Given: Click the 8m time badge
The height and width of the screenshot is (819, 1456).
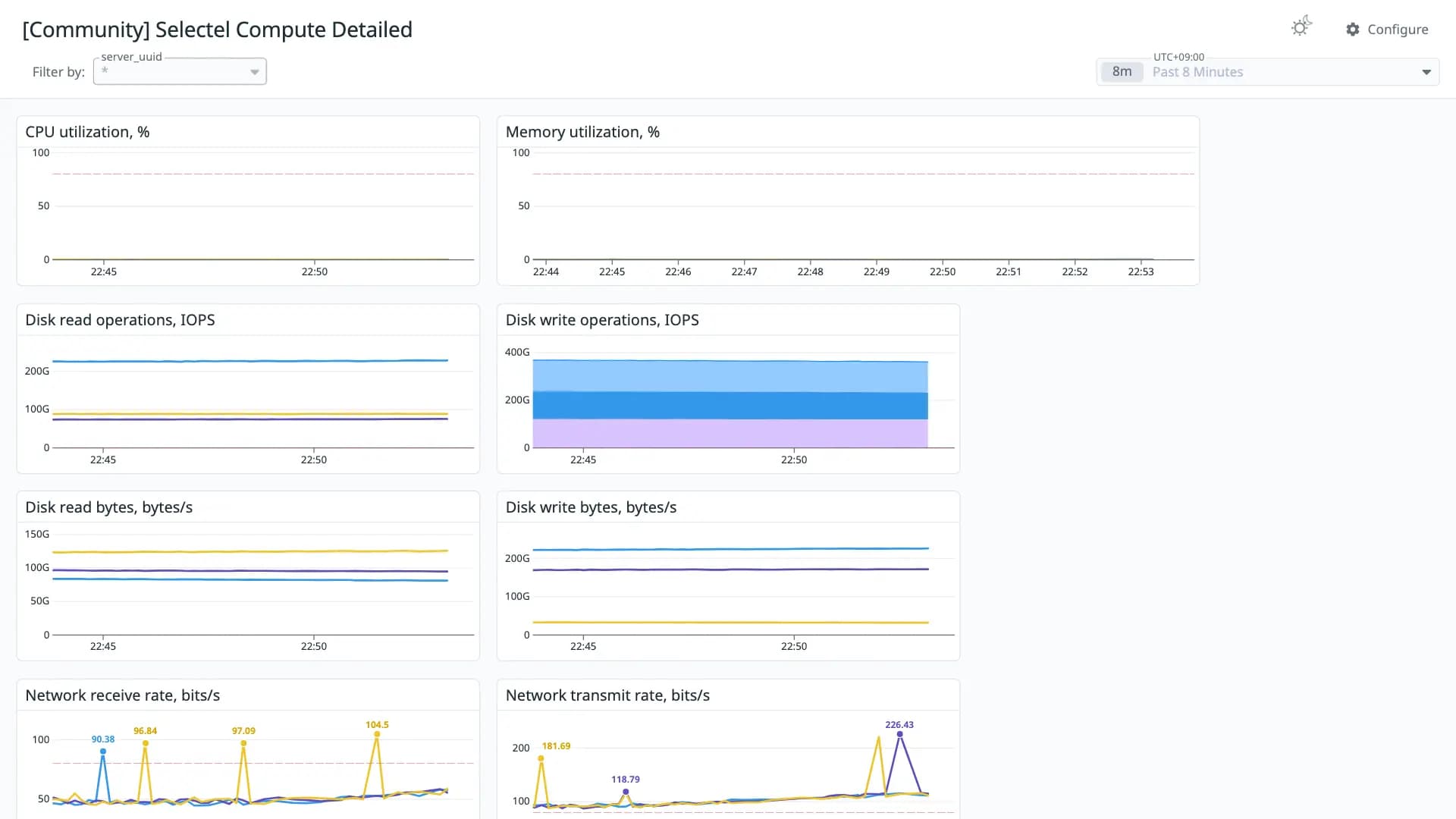Looking at the screenshot, I should tap(1122, 72).
